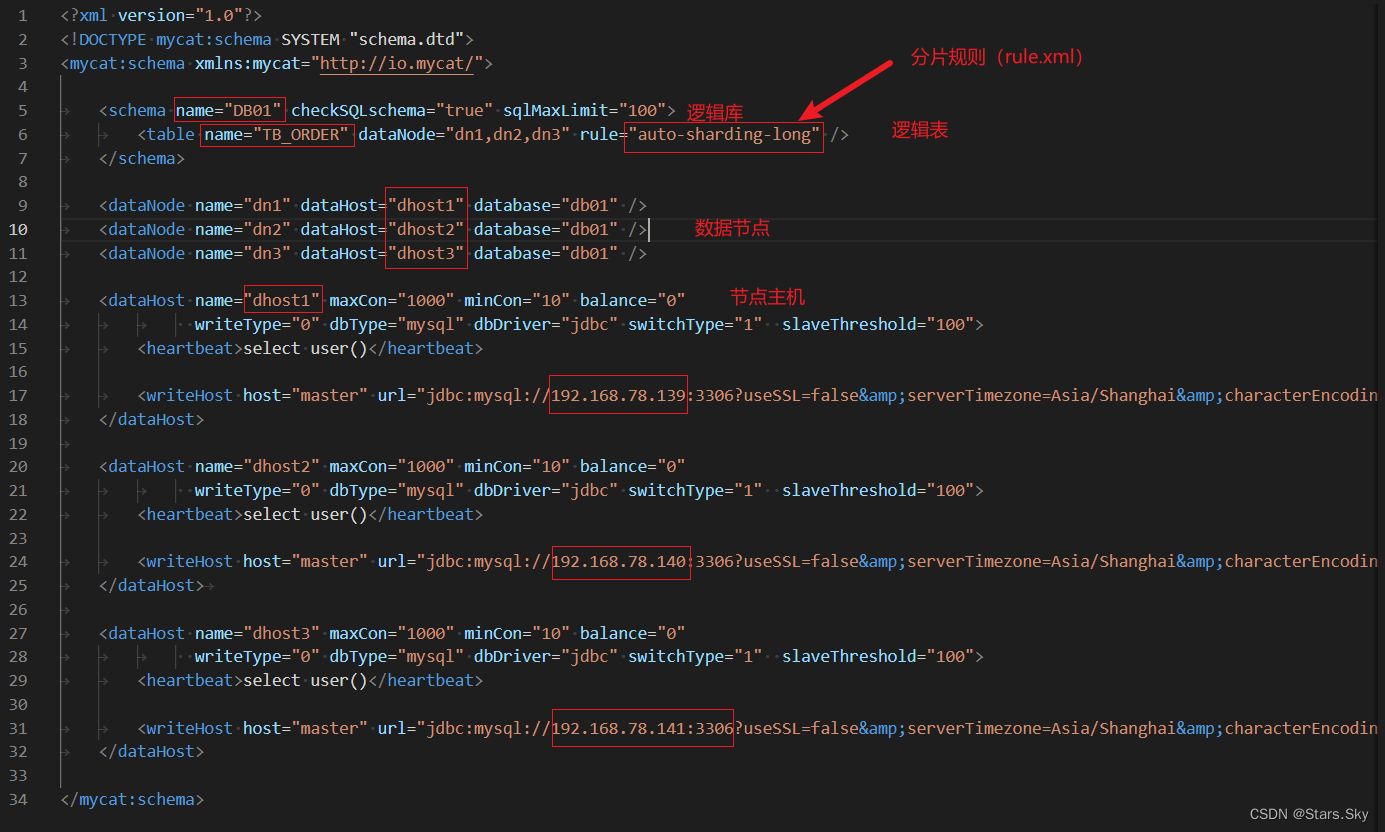The height and width of the screenshot is (832, 1385).
Task: Click line number 1 in the gutter
Action: point(21,15)
